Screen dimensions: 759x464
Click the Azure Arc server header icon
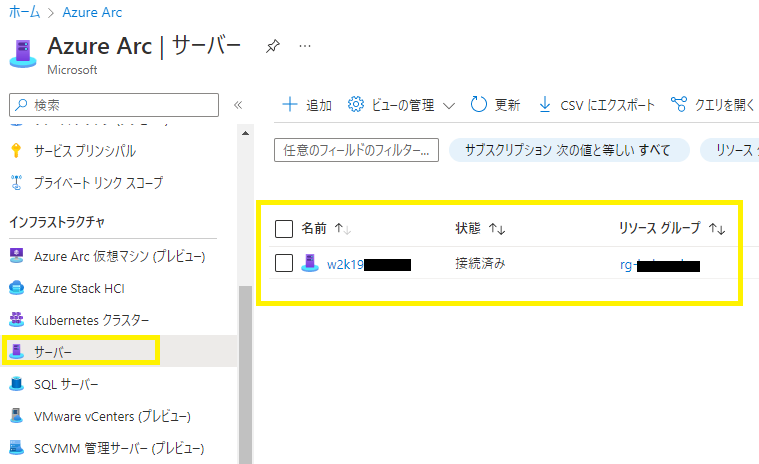[23, 53]
